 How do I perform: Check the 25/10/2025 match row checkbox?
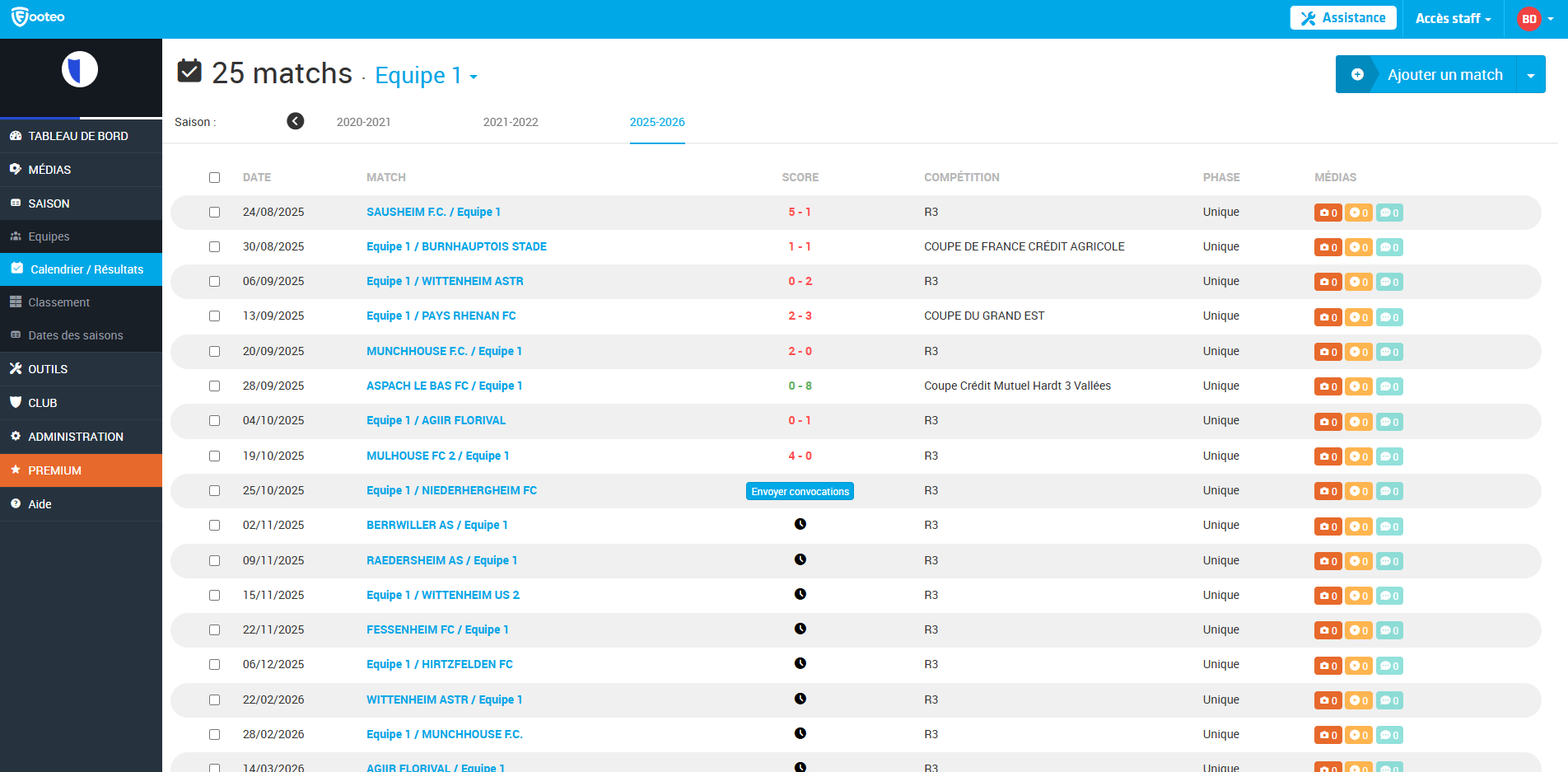pos(214,490)
